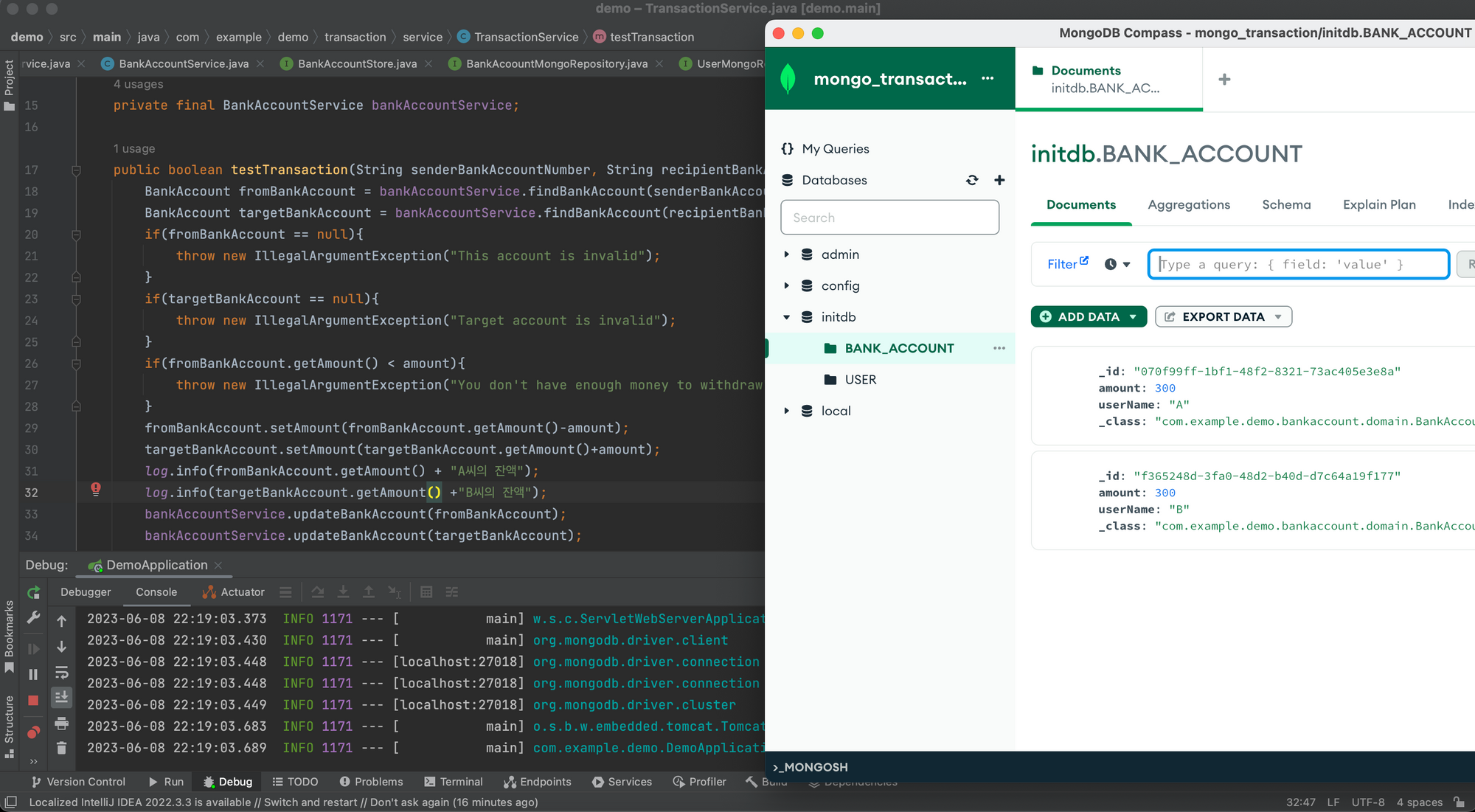This screenshot has width=1475, height=812.
Task: Click console Up the stack trace arrow
Action: pyautogui.click(x=62, y=621)
